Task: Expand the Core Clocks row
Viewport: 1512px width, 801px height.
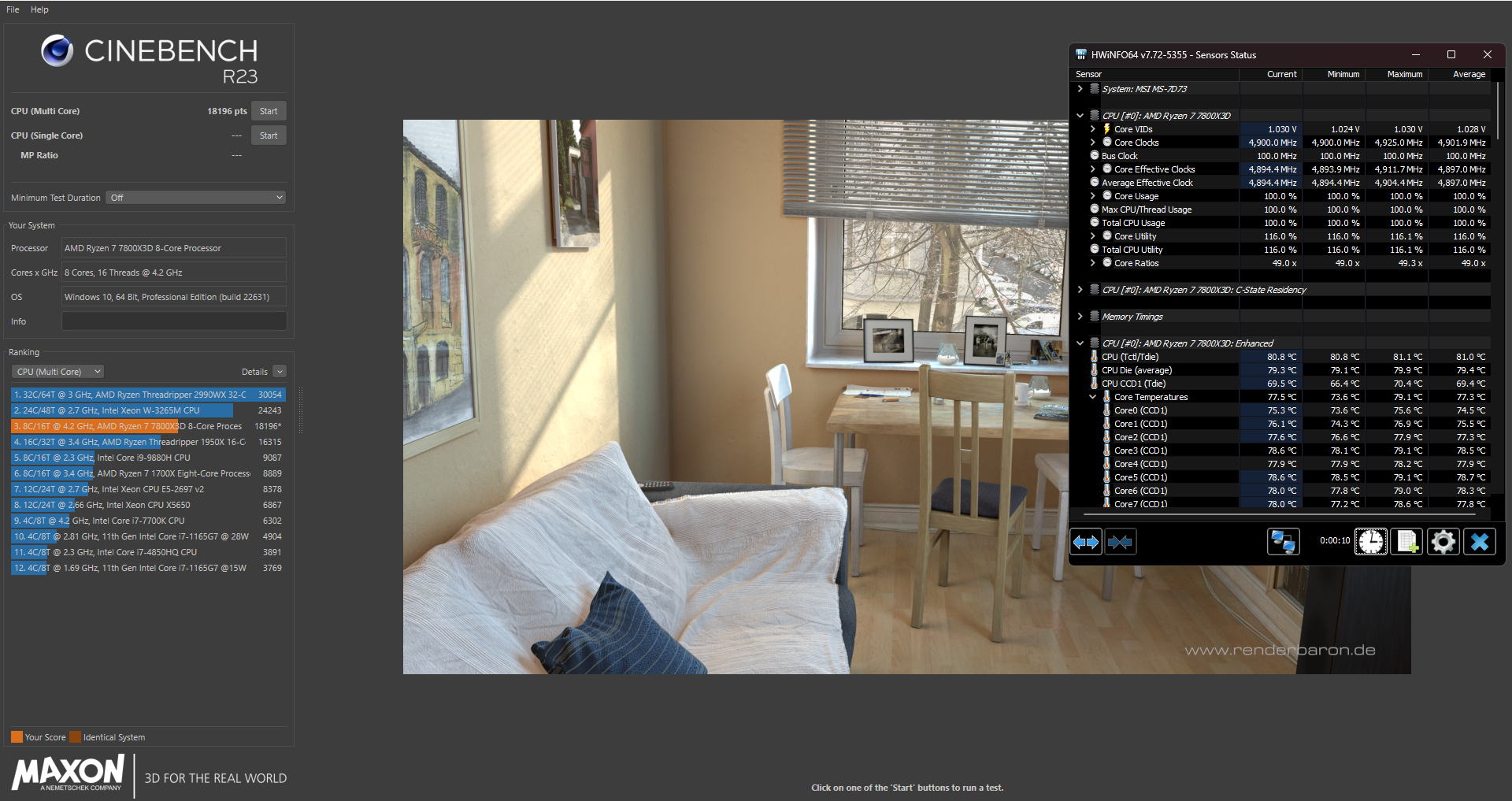Action: point(1093,143)
